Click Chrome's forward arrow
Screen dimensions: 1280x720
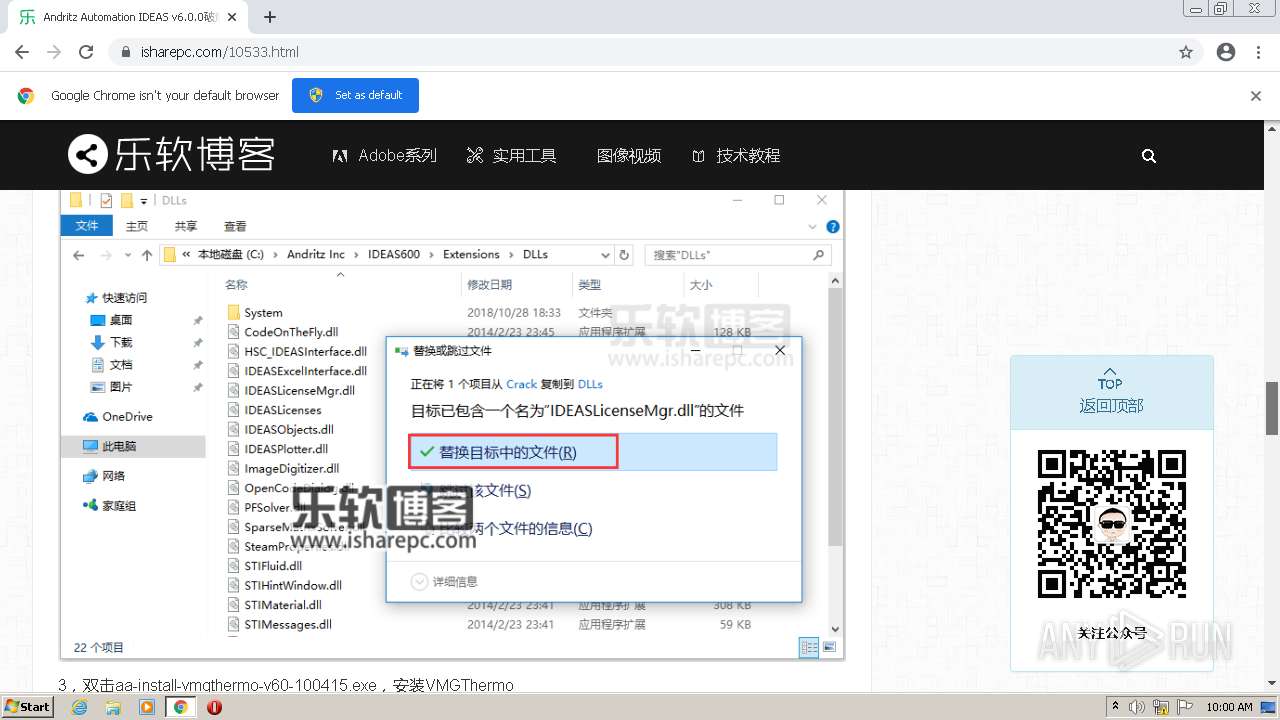[54, 52]
